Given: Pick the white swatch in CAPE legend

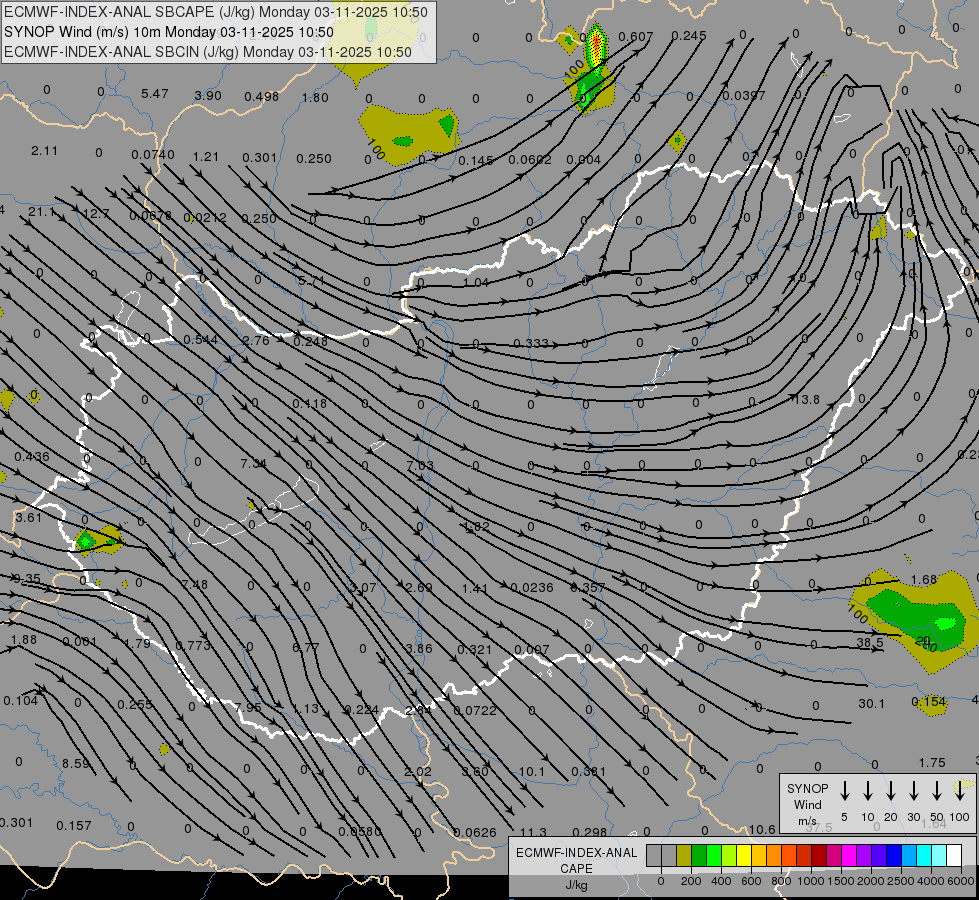Looking at the screenshot, I should tap(954, 856).
